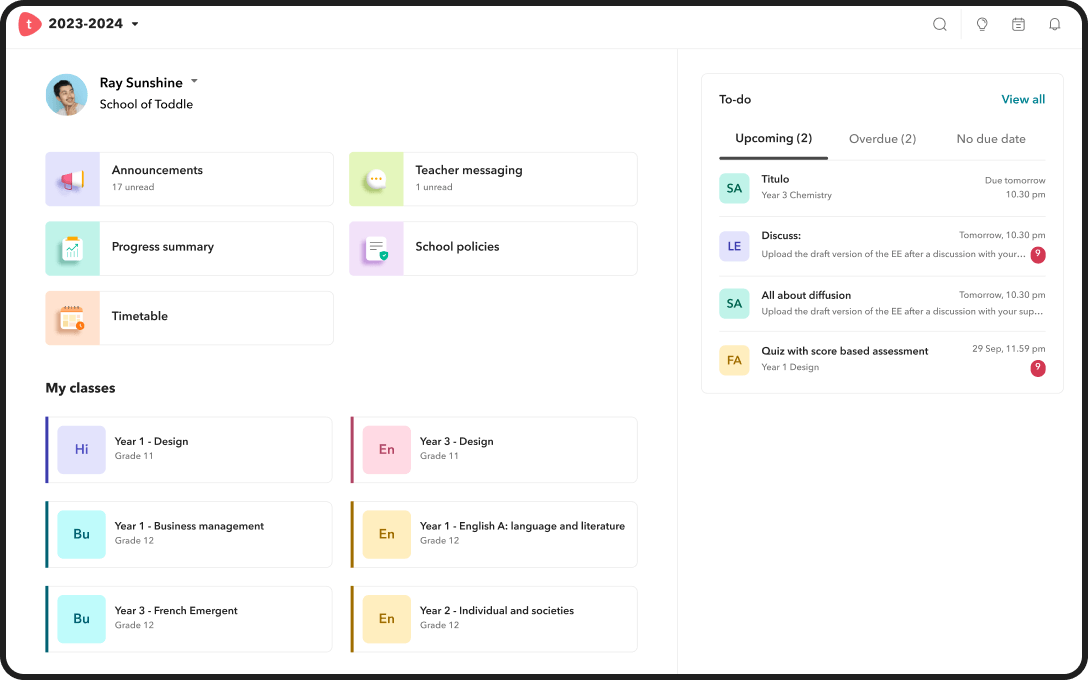Open Year 1 - English A: language and literature
This screenshot has height=680, width=1088.
click(x=494, y=534)
